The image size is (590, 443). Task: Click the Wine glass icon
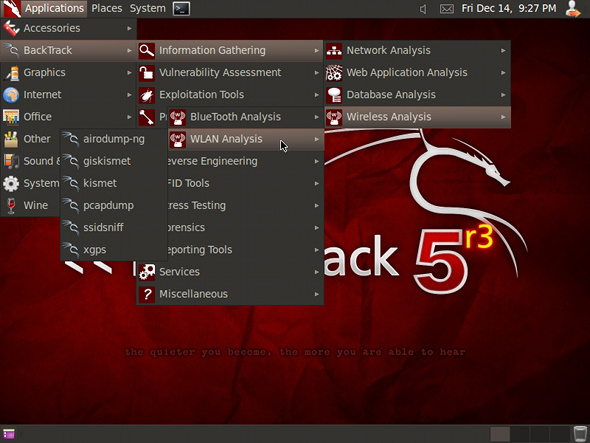(x=11, y=206)
